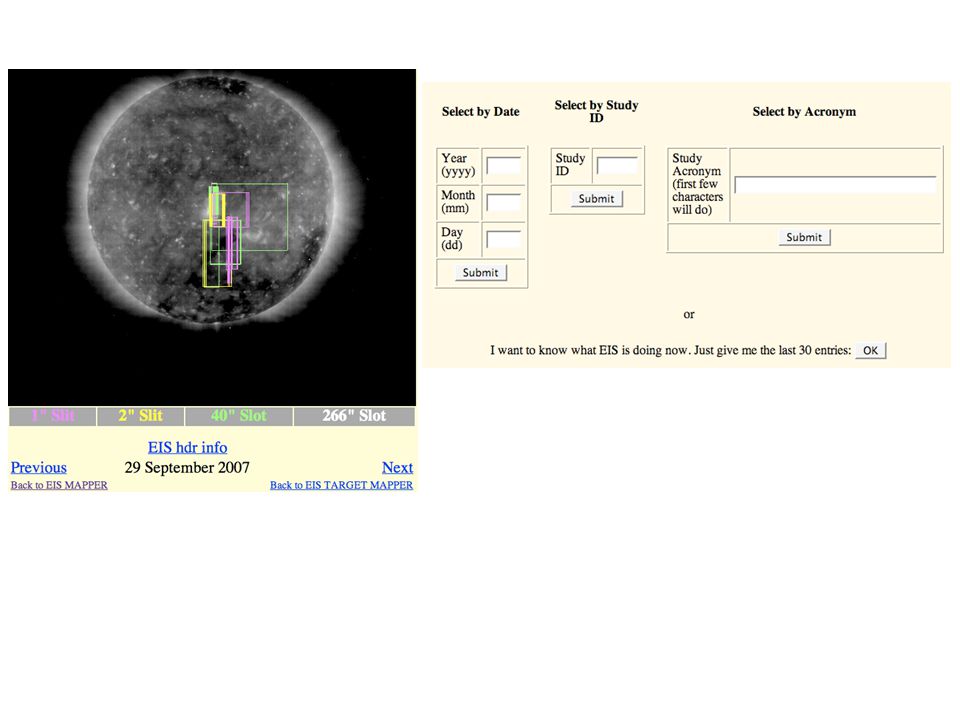The width and height of the screenshot is (960, 720).
Task: Click the 'Select by Date' heading
Action: coord(481,111)
